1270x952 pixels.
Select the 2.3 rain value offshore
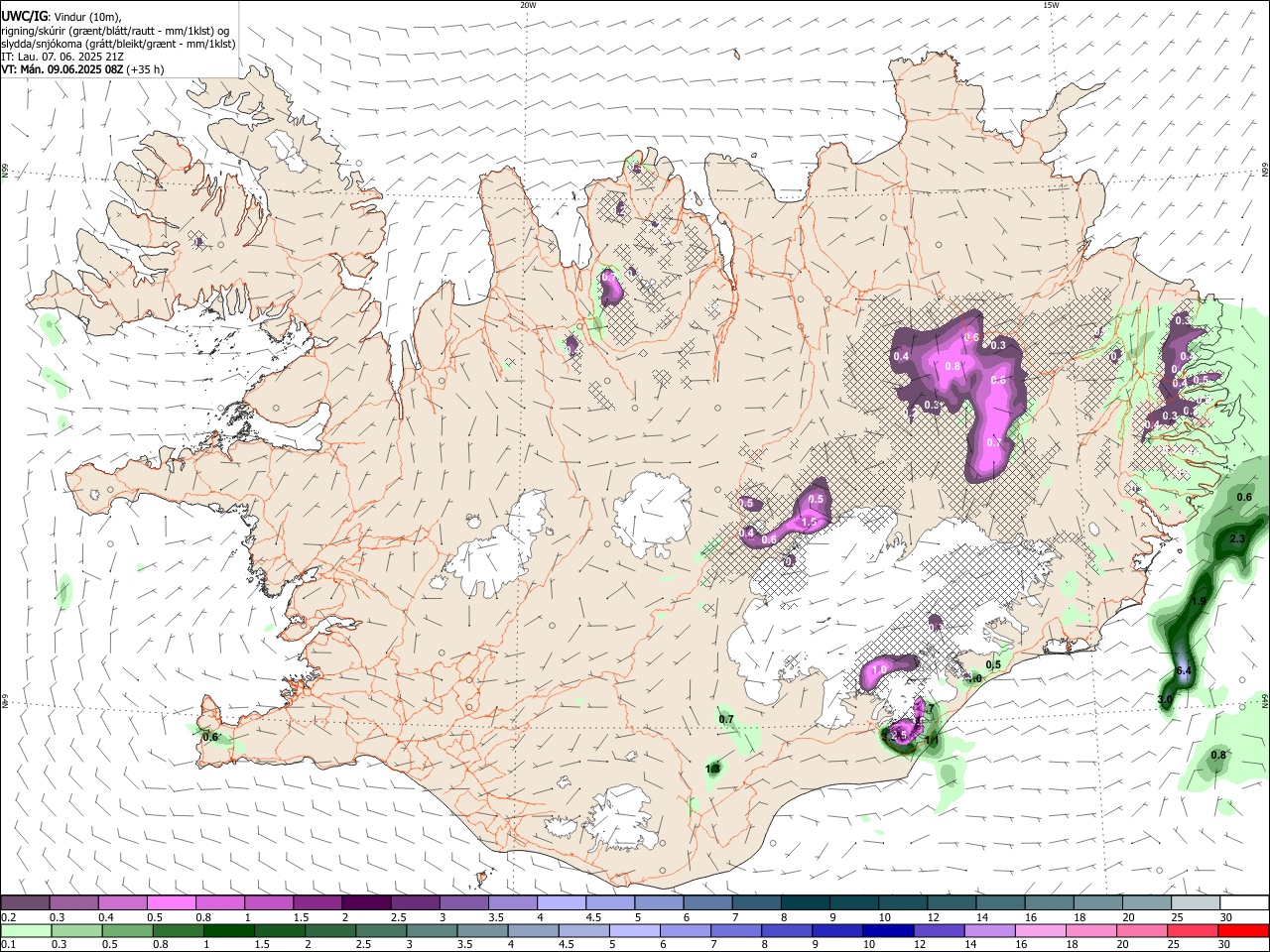point(1237,538)
